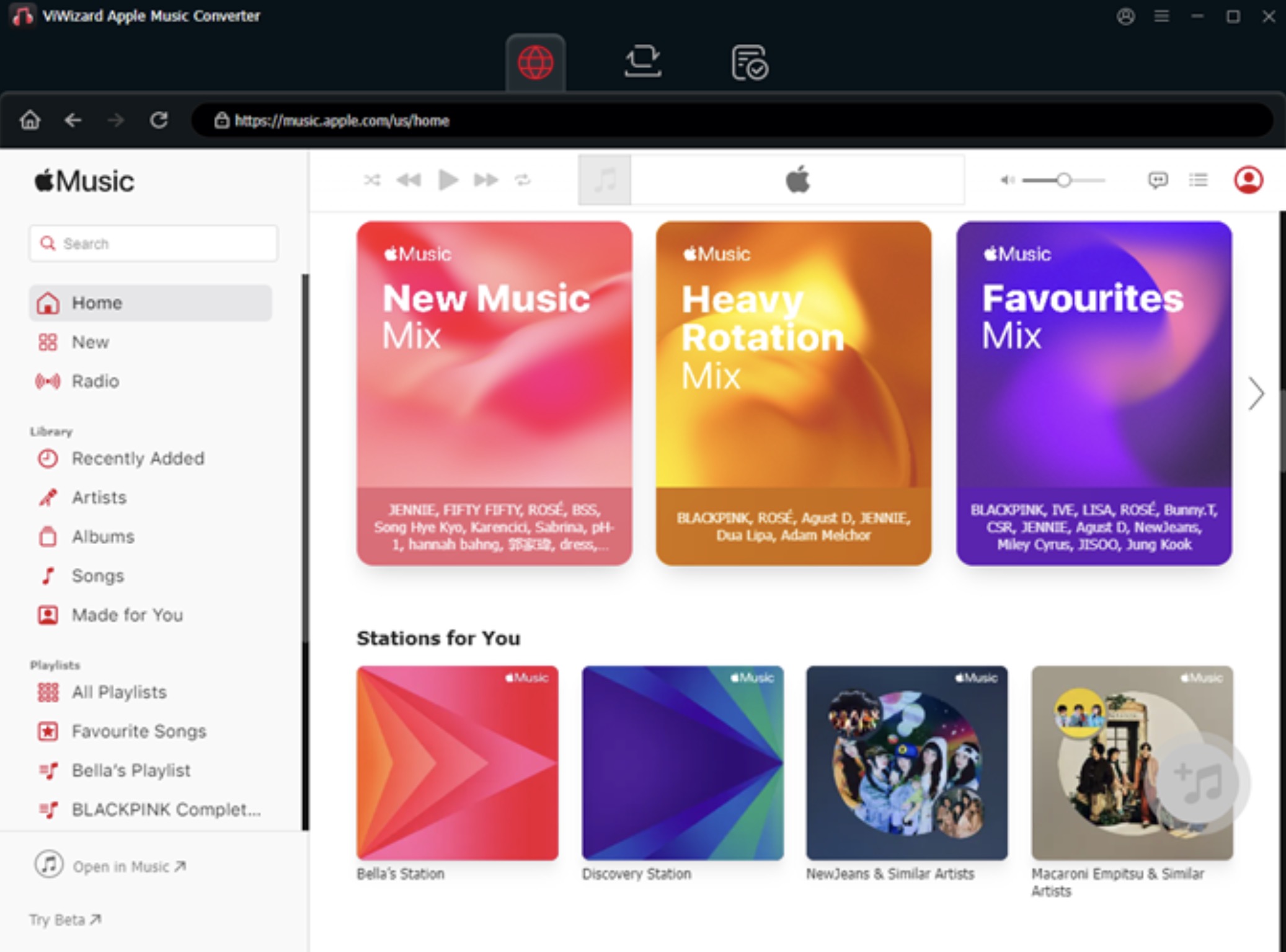Viewport: 1286px width, 952px height.
Task: Switch to the web browser globe tab
Action: (x=535, y=62)
